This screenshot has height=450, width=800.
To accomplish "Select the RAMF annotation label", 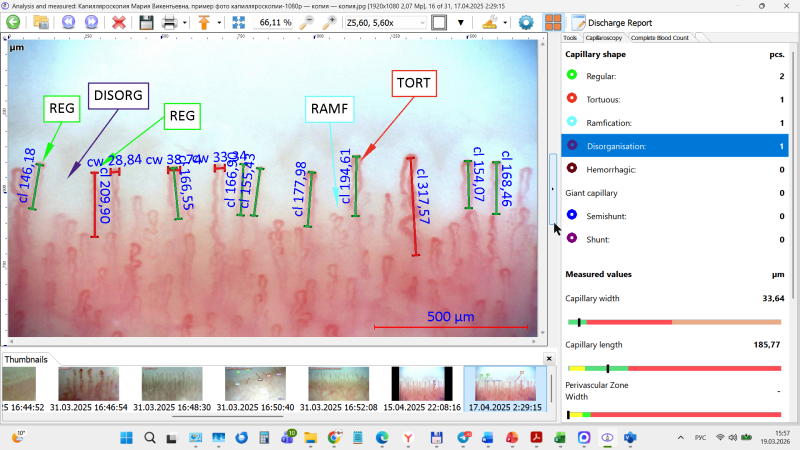I will click(x=330, y=109).
